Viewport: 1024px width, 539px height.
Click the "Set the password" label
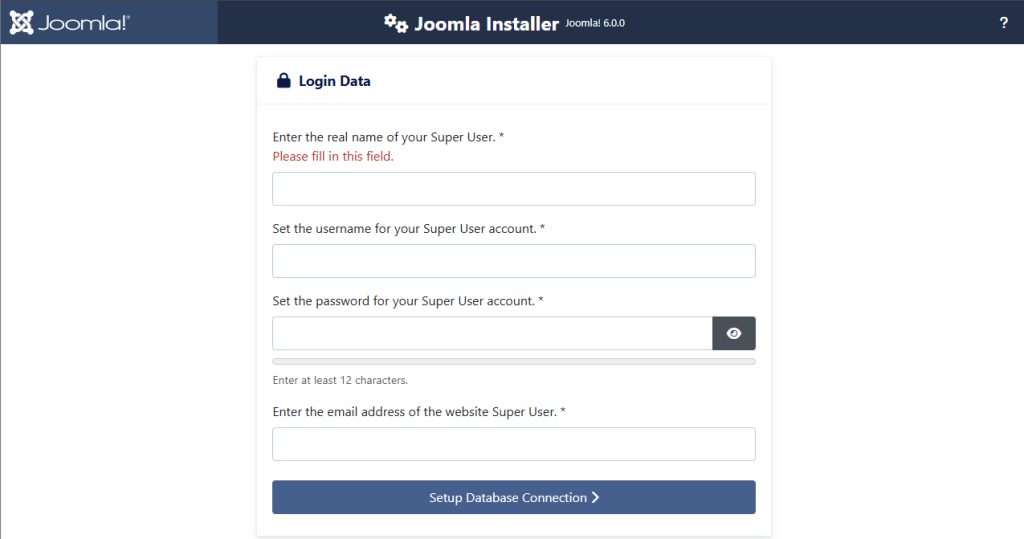click(x=408, y=301)
